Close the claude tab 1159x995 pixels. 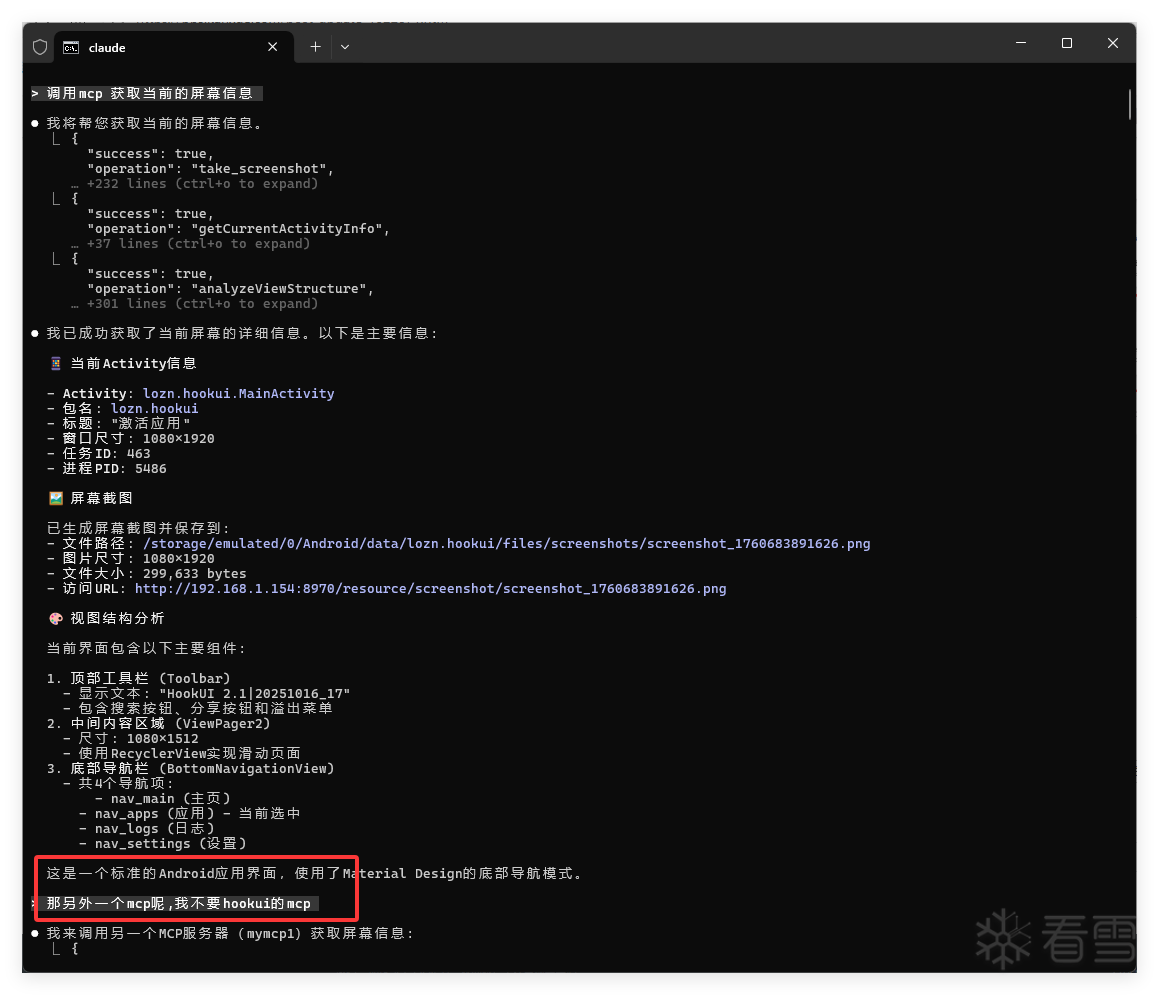[273, 47]
